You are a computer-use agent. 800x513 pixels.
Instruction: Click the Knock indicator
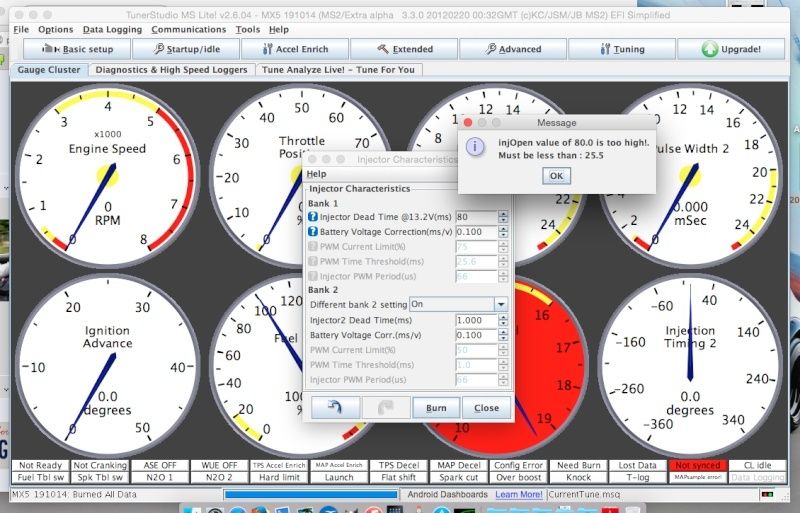579,477
